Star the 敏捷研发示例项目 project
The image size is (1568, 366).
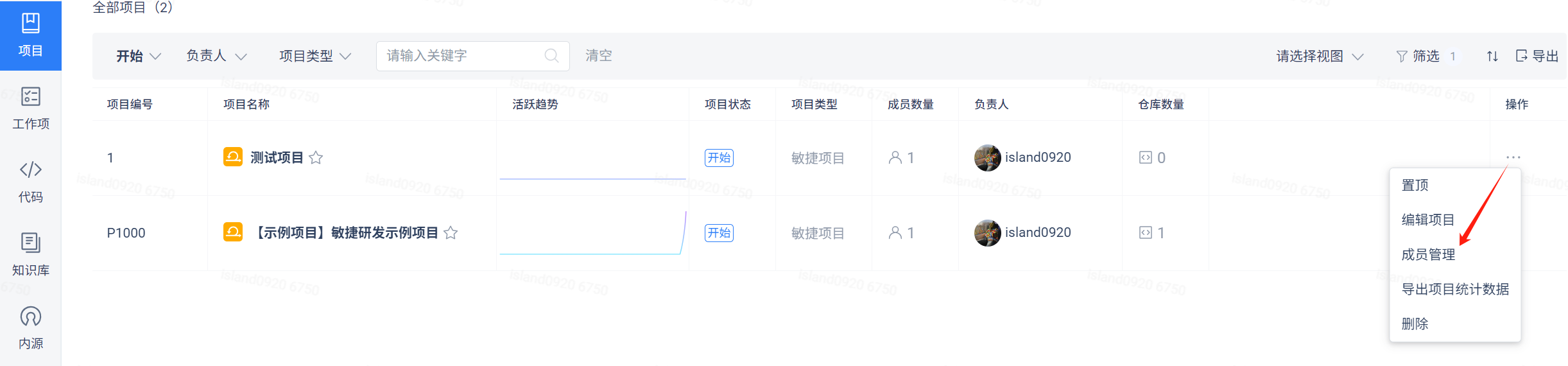[x=451, y=233]
